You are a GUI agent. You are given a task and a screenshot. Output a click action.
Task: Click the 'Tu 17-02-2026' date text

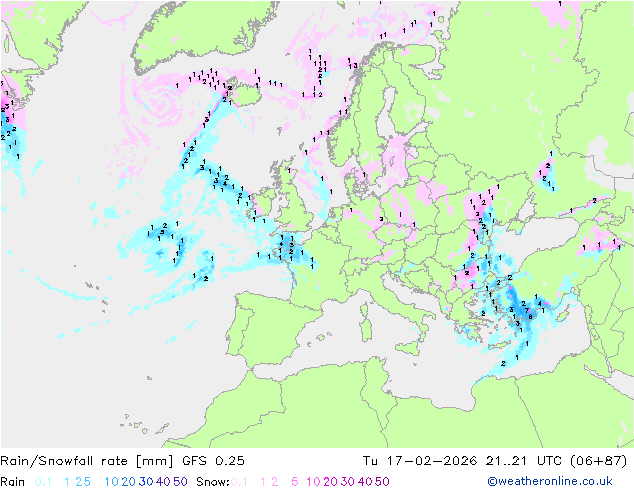(x=419, y=461)
